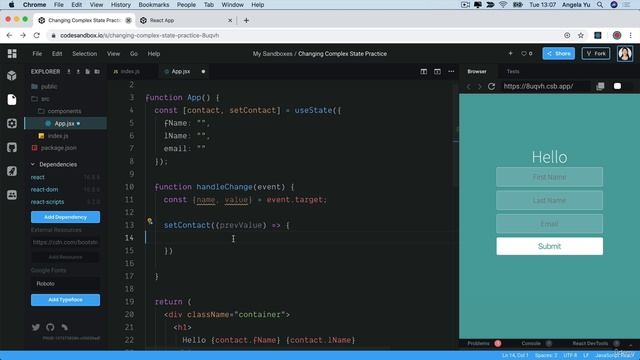The width and height of the screenshot is (640, 360).
Task: Open the Selection menu
Action: [x=84, y=53]
